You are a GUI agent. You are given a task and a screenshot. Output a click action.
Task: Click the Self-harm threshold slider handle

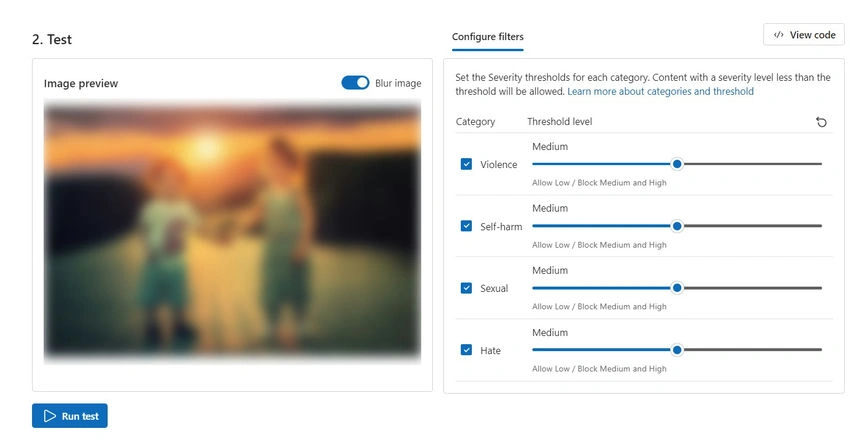[677, 226]
